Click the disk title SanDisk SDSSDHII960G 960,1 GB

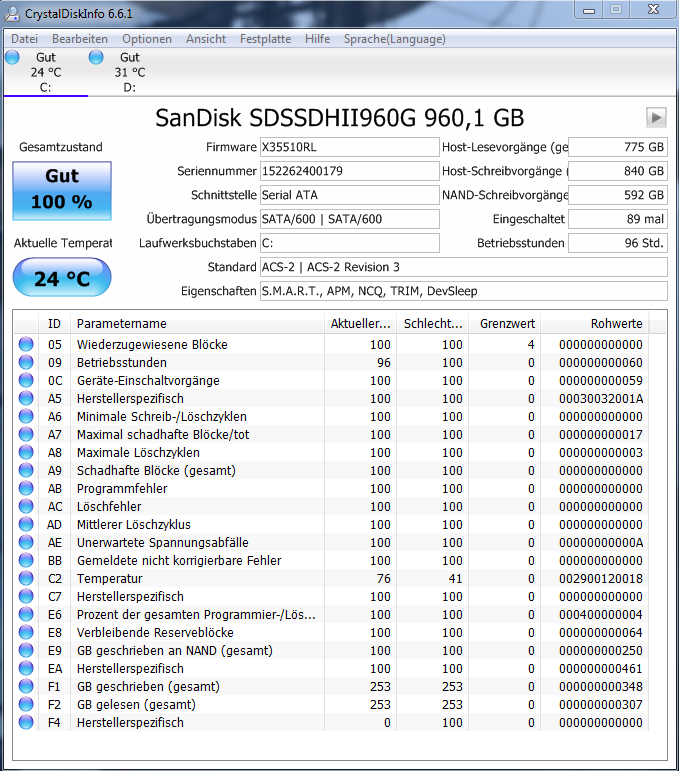point(340,118)
